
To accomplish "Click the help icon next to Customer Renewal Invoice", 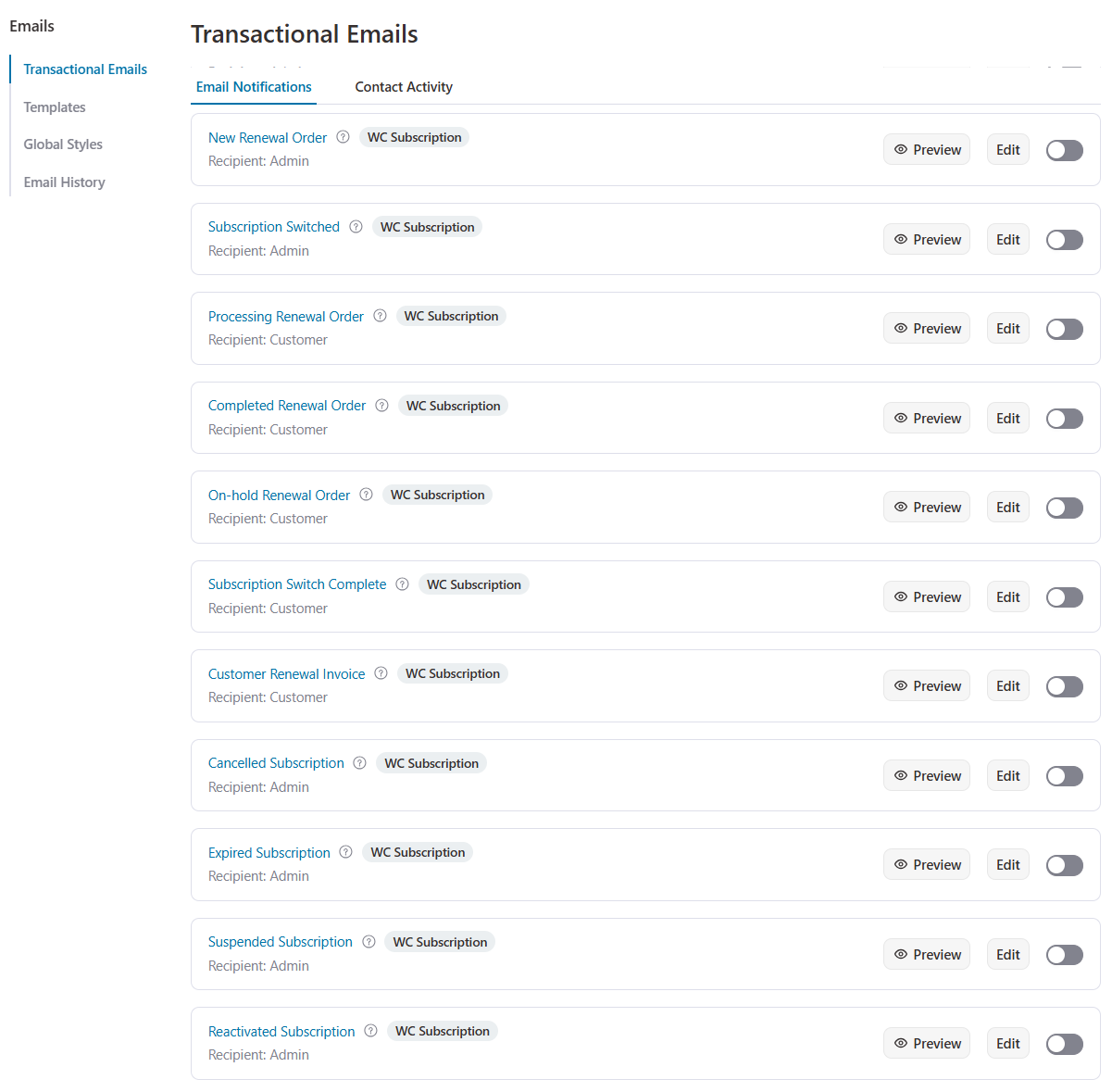I will pyautogui.click(x=381, y=673).
